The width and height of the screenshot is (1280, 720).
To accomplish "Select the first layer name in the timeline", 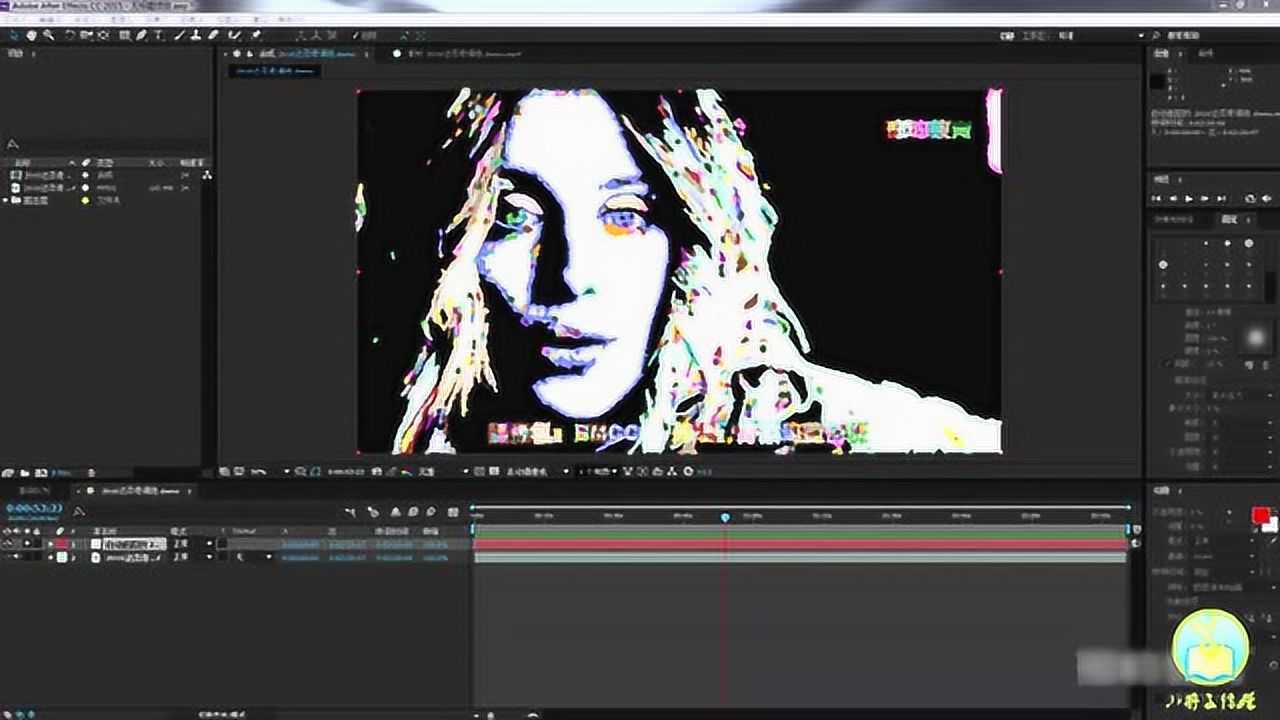I will [x=135, y=544].
